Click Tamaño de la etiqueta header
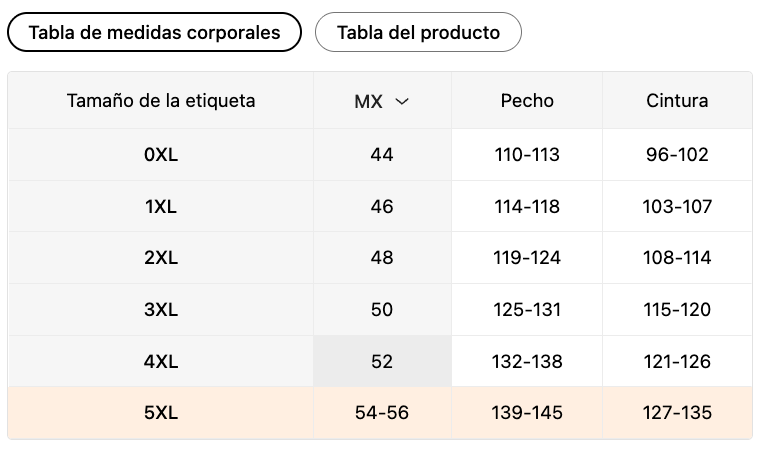 tap(161, 100)
